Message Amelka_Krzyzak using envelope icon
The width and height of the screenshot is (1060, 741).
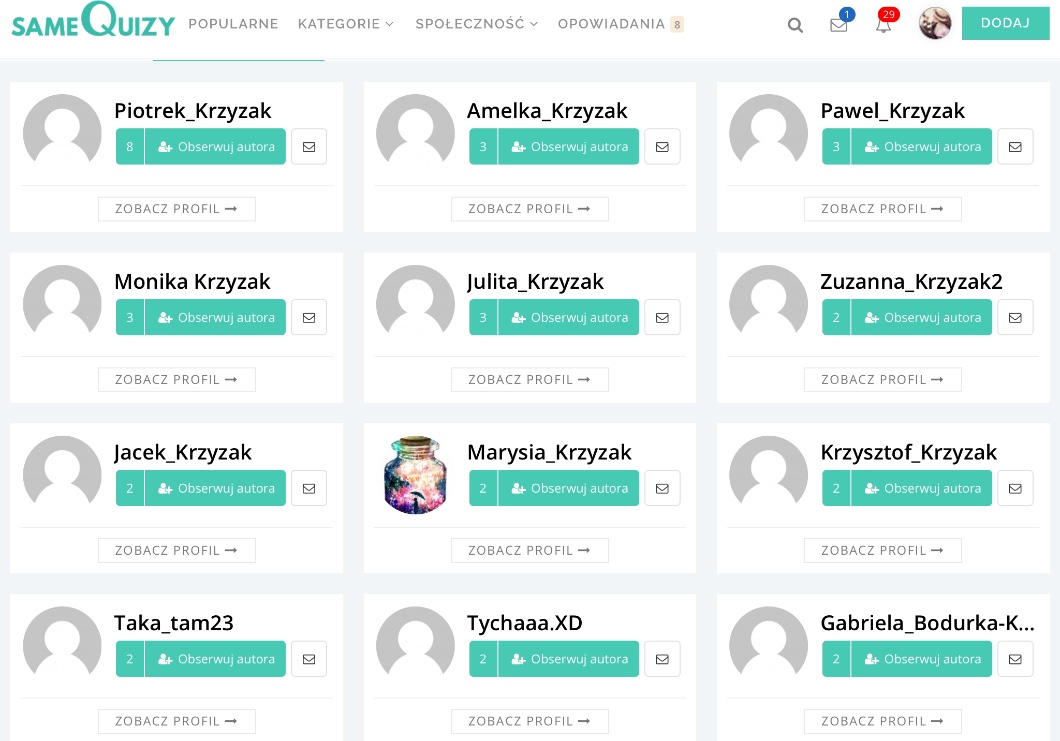[x=662, y=147]
